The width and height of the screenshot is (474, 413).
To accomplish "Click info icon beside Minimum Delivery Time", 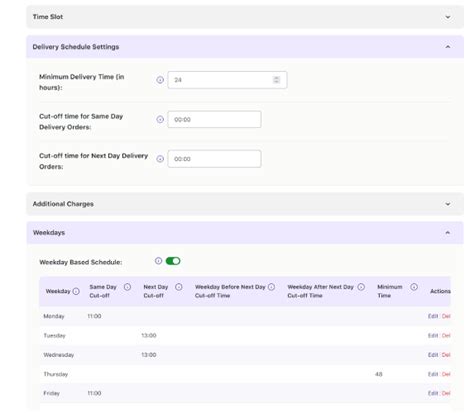I will pyautogui.click(x=160, y=80).
